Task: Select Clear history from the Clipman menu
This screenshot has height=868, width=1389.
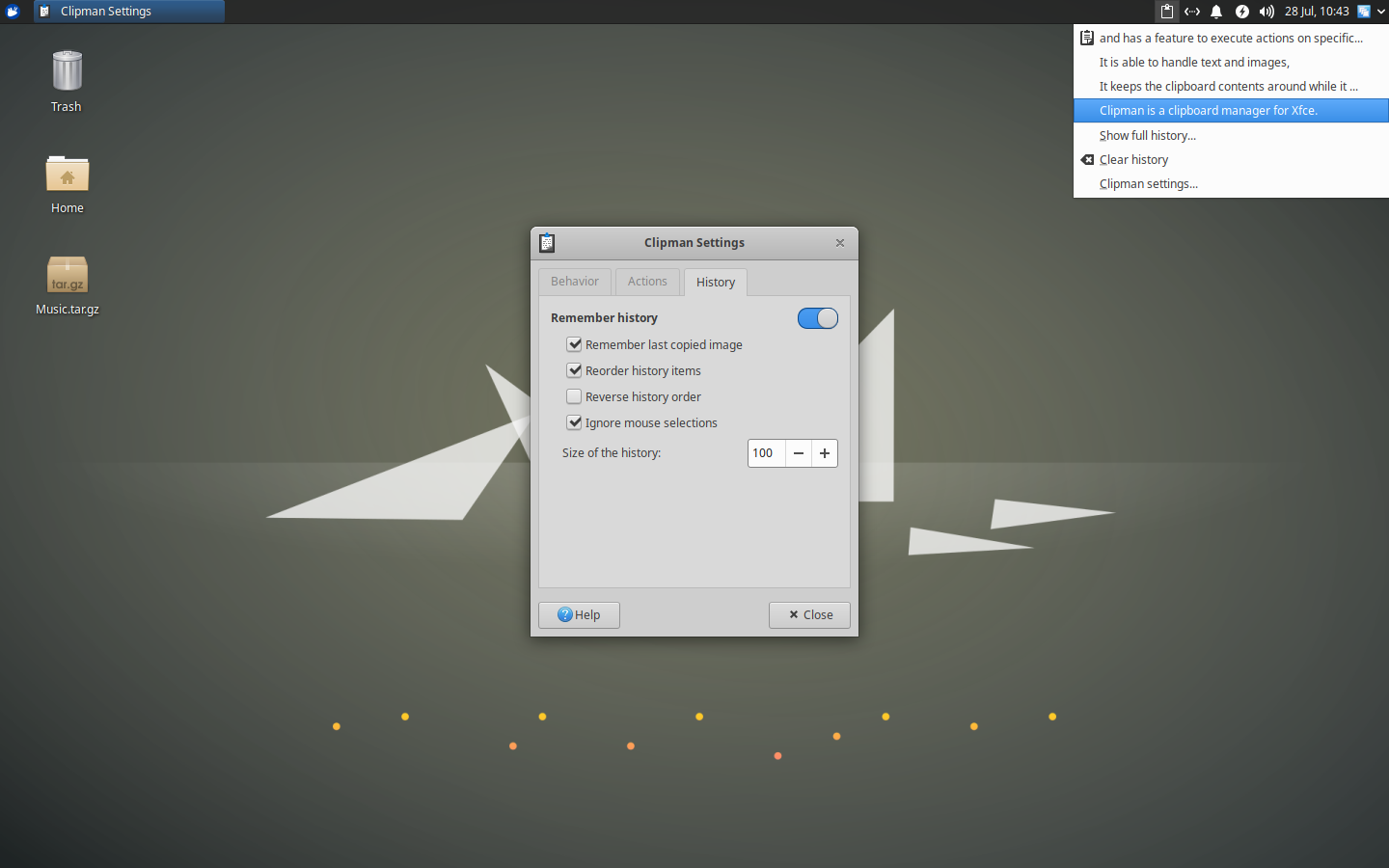Action: [x=1131, y=159]
